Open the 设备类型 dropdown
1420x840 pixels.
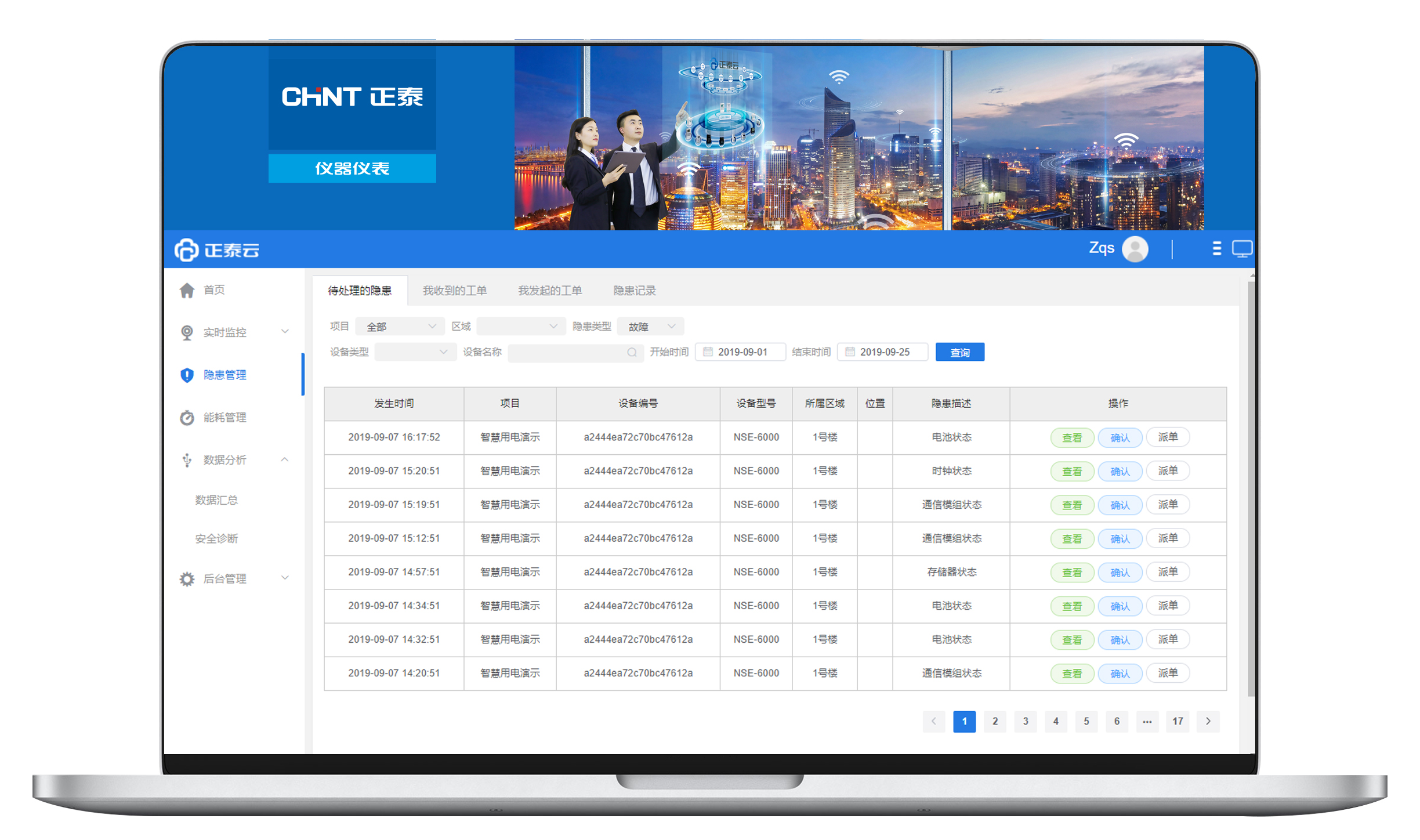tap(415, 352)
